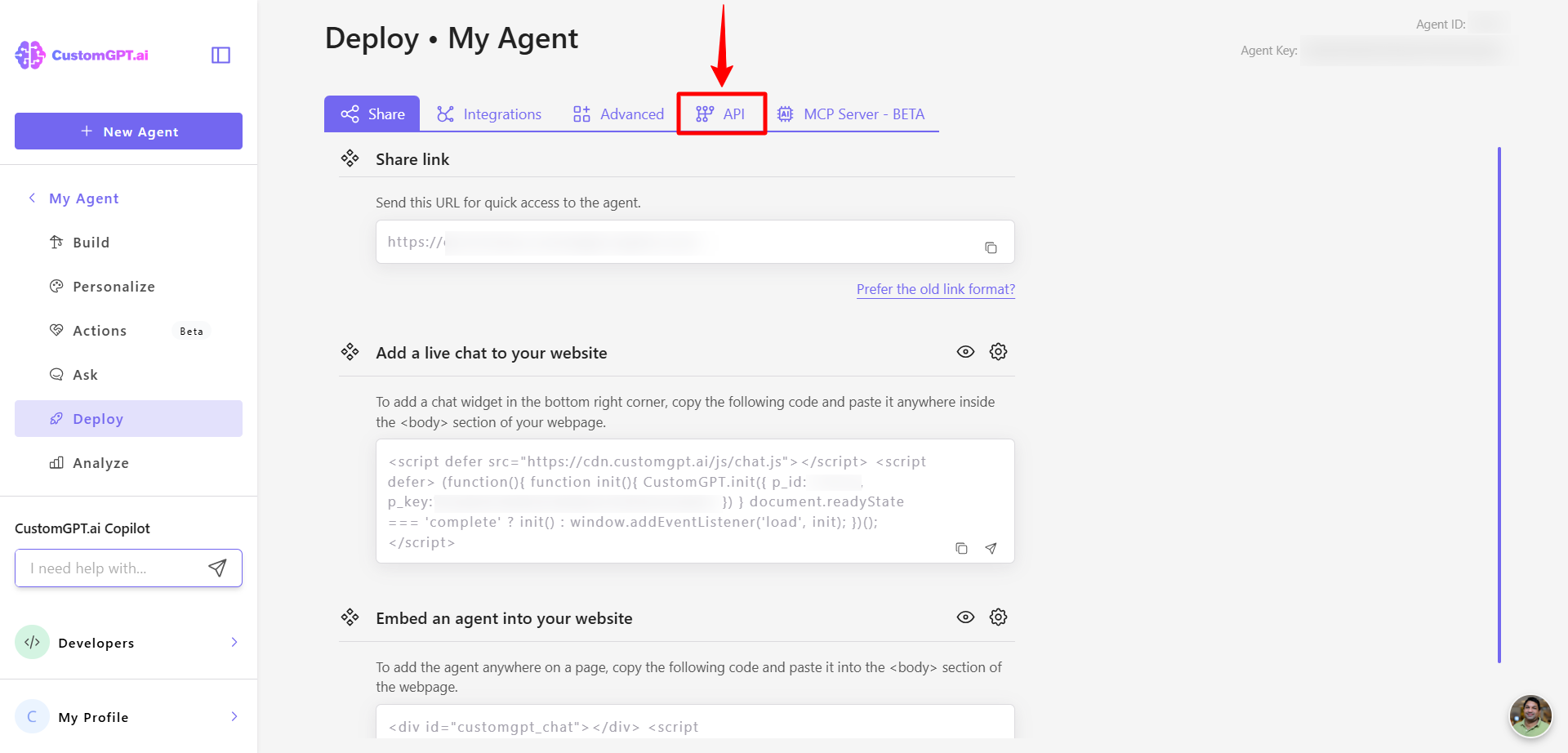Send Copilot message paper-plane icon
Viewport: 1568px width, 753px height.
[217, 568]
